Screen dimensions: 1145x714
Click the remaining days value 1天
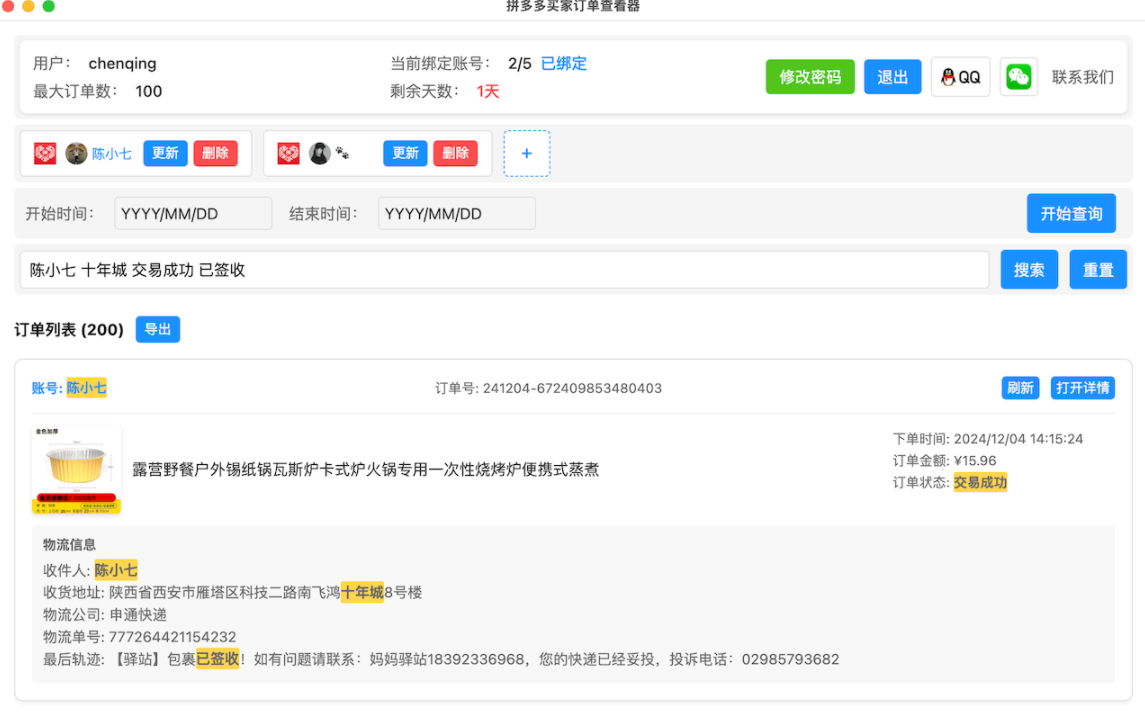pyautogui.click(x=488, y=91)
